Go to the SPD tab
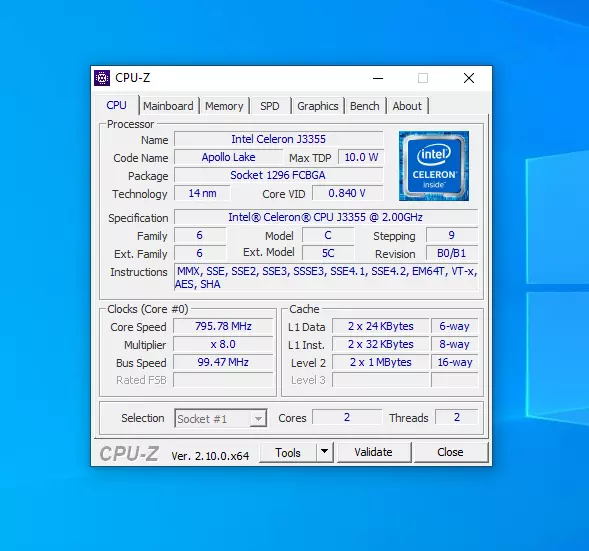The height and width of the screenshot is (551, 589). click(x=270, y=106)
